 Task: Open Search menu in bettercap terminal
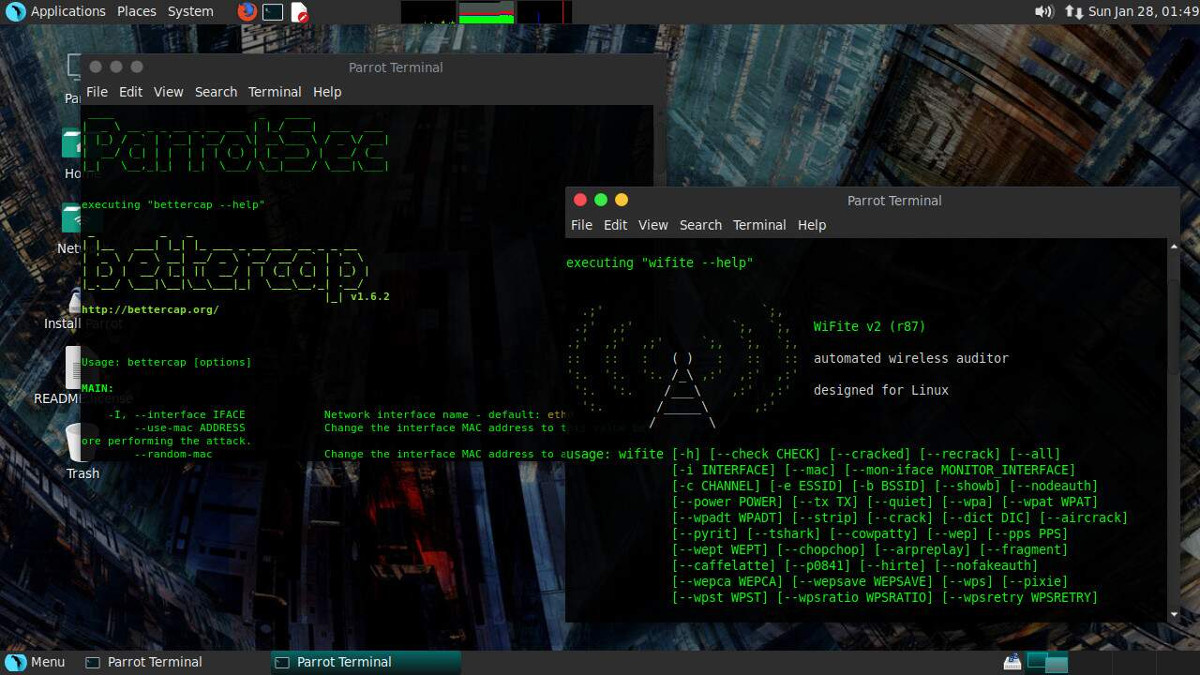pyautogui.click(x=216, y=92)
